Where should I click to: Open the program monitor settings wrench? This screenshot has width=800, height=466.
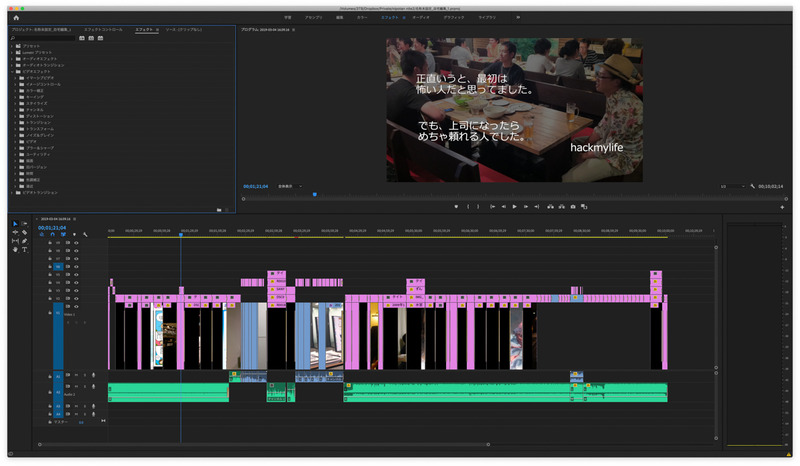point(753,186)
